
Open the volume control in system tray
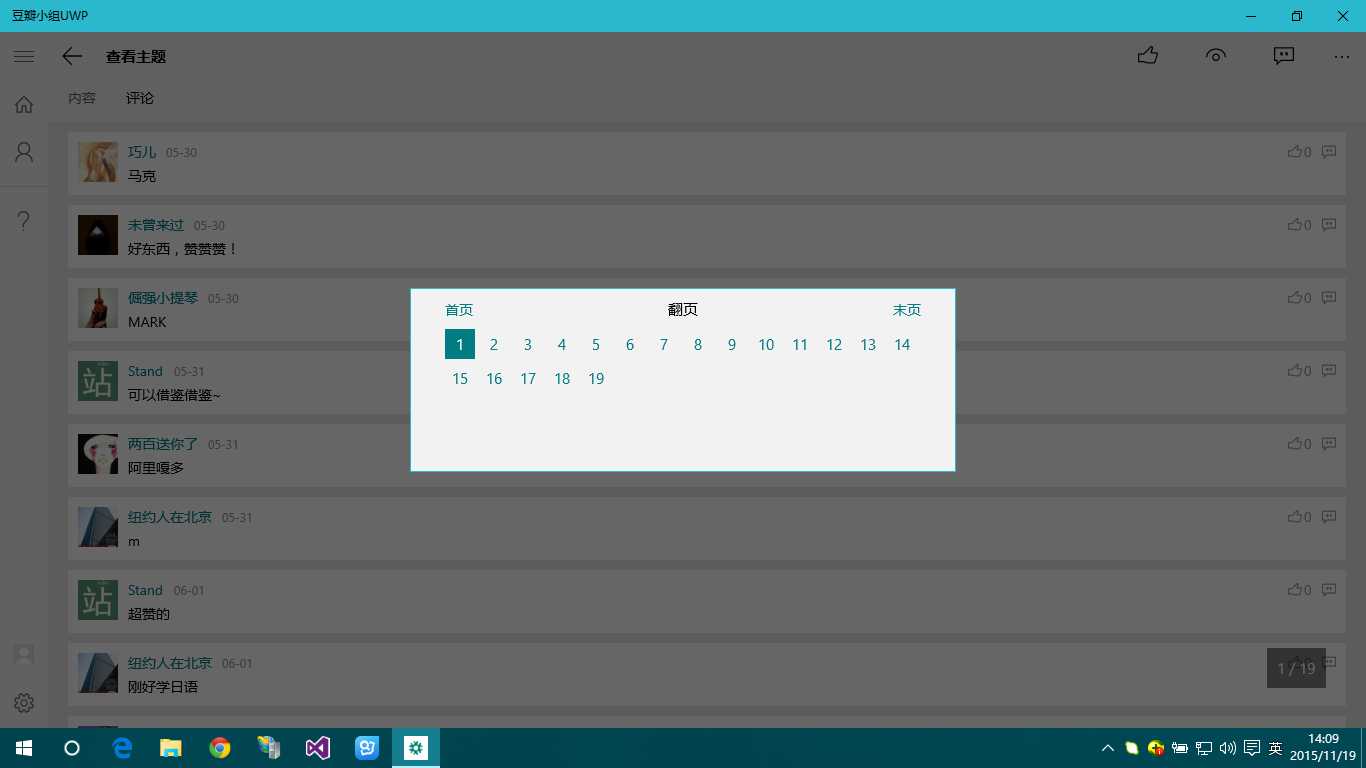click(1228, 748)
